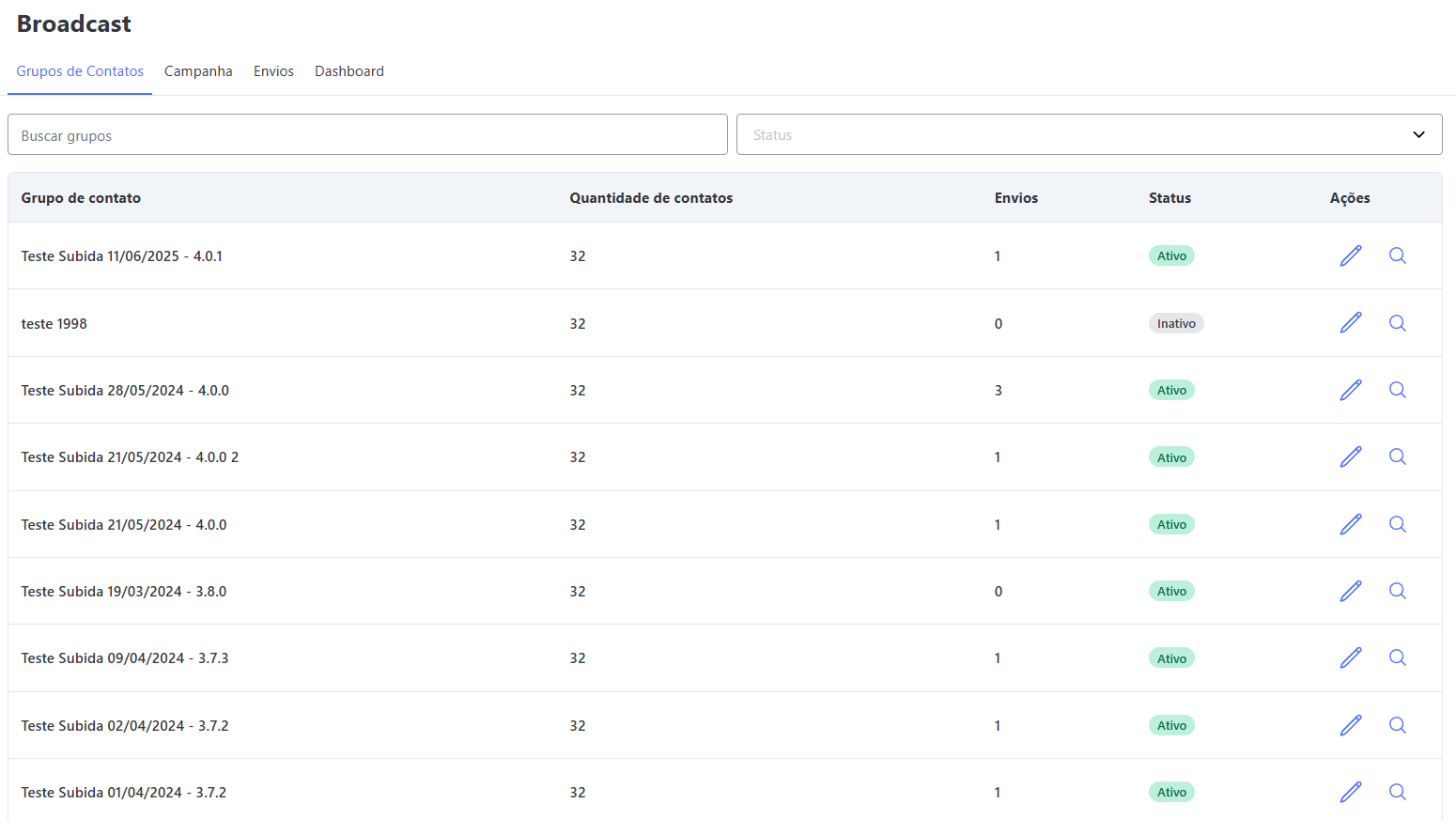1456x835 pixels.
Task: Click the edit pencil for teste 1998
Action: point(1350,323)
